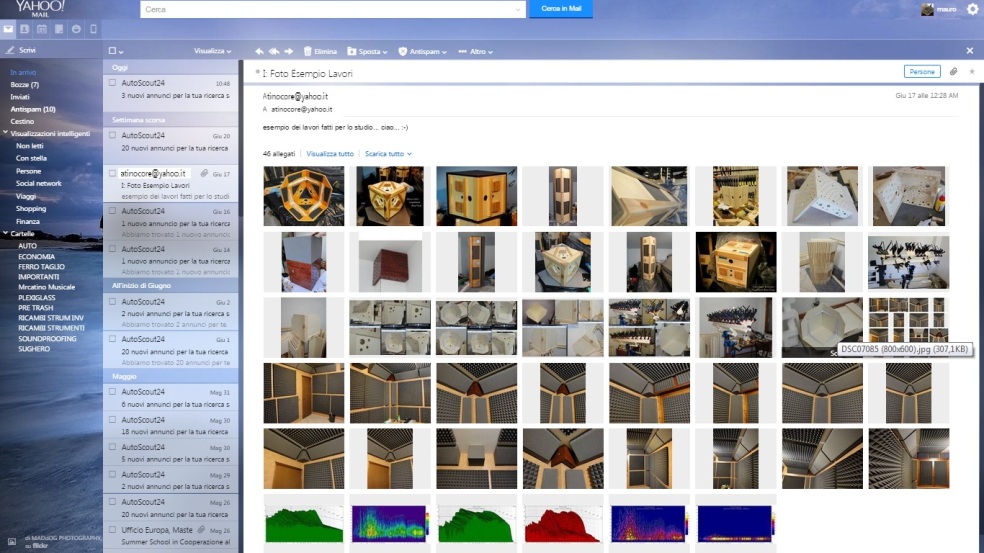Open the first dodecahedron speaker thumbnail
The width and height of the screenshot is (984, 553).
point(304,196)
